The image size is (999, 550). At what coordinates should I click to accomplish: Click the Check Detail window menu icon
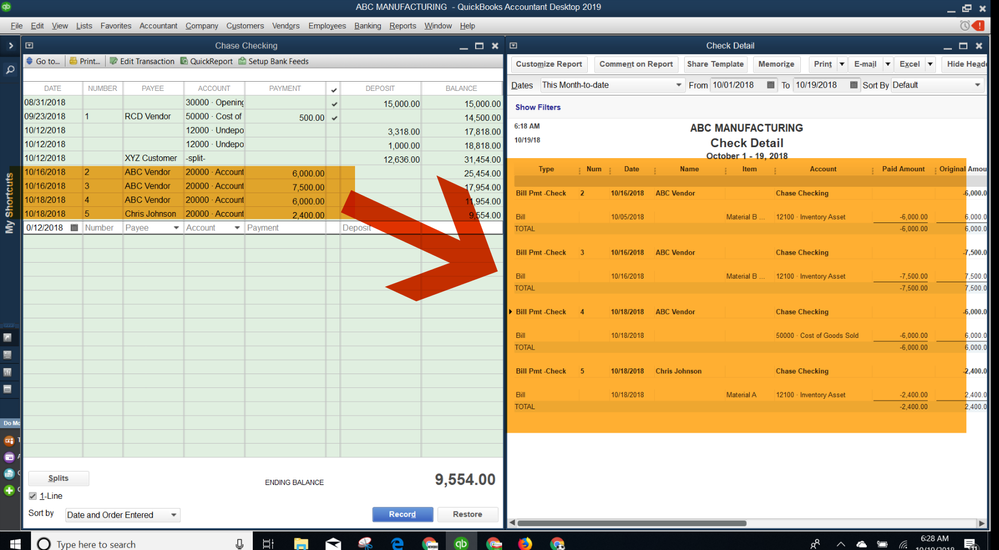[514, 46]
